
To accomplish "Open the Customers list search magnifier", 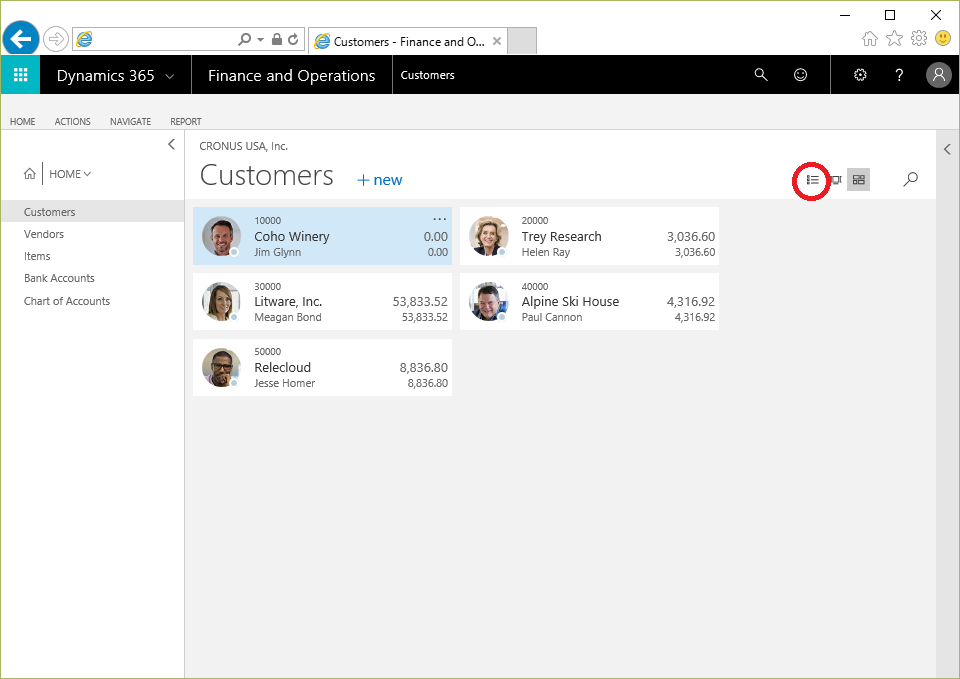I will pos(910,179).
